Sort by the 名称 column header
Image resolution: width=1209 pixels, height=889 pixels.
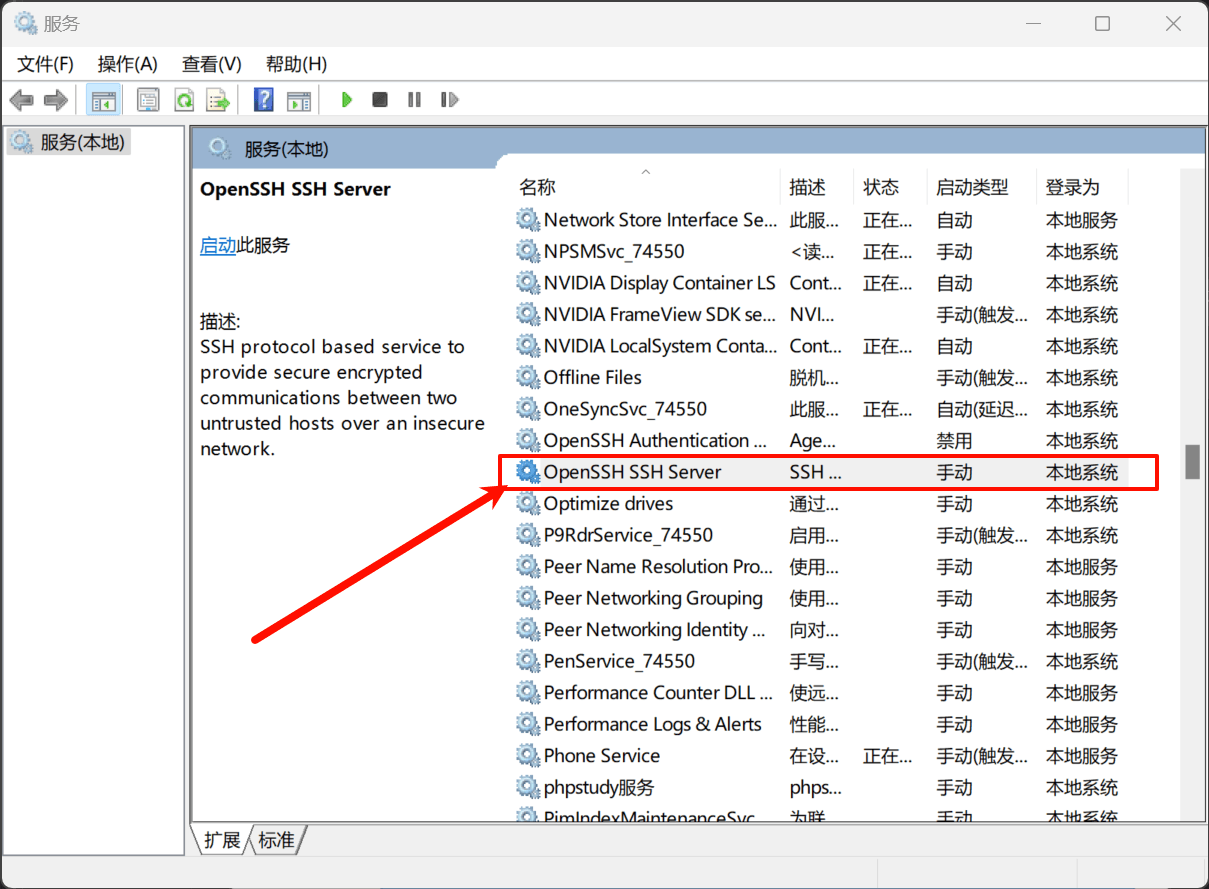pos(537,187)
